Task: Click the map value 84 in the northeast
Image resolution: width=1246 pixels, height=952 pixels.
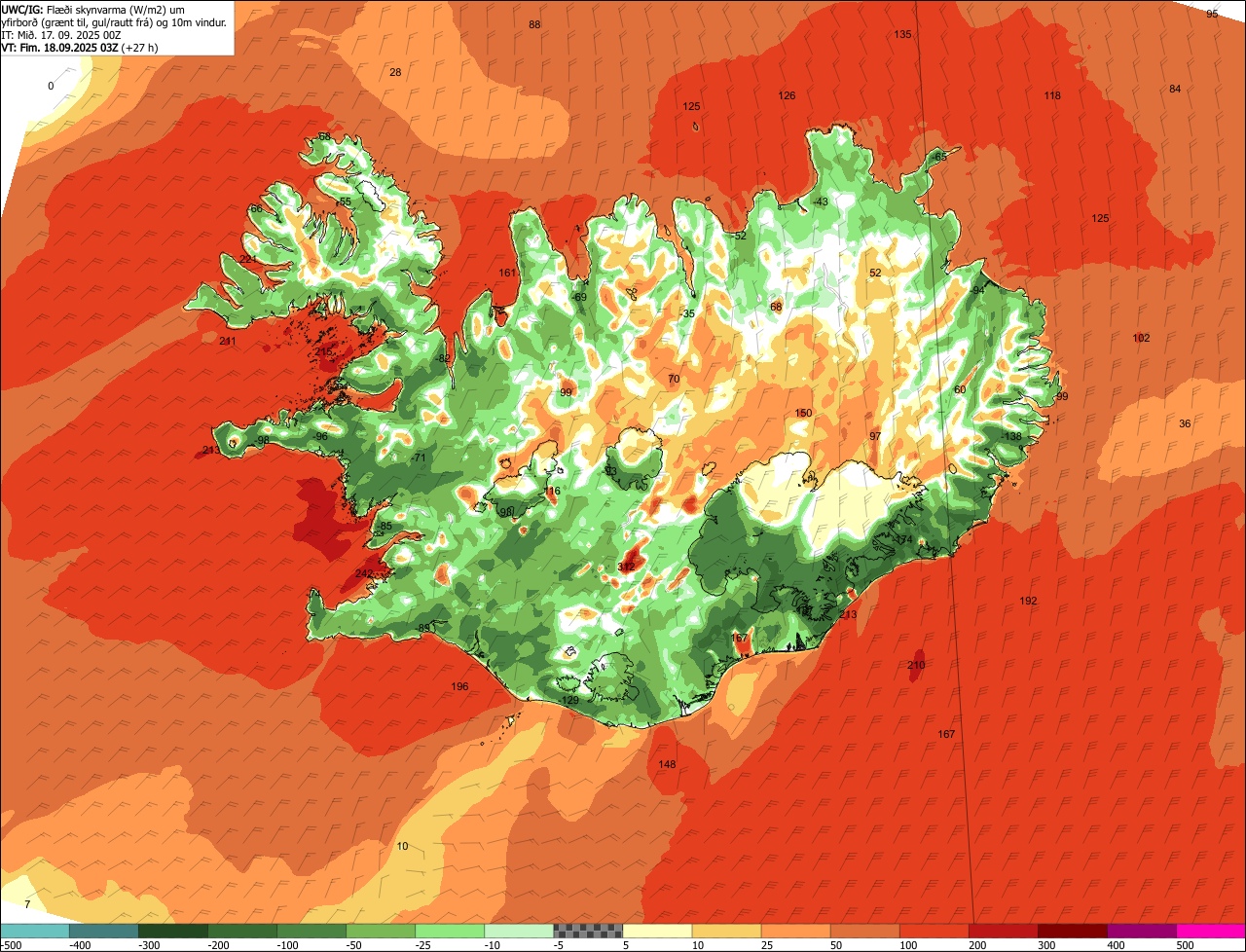Action: (x=1175, y=89)
